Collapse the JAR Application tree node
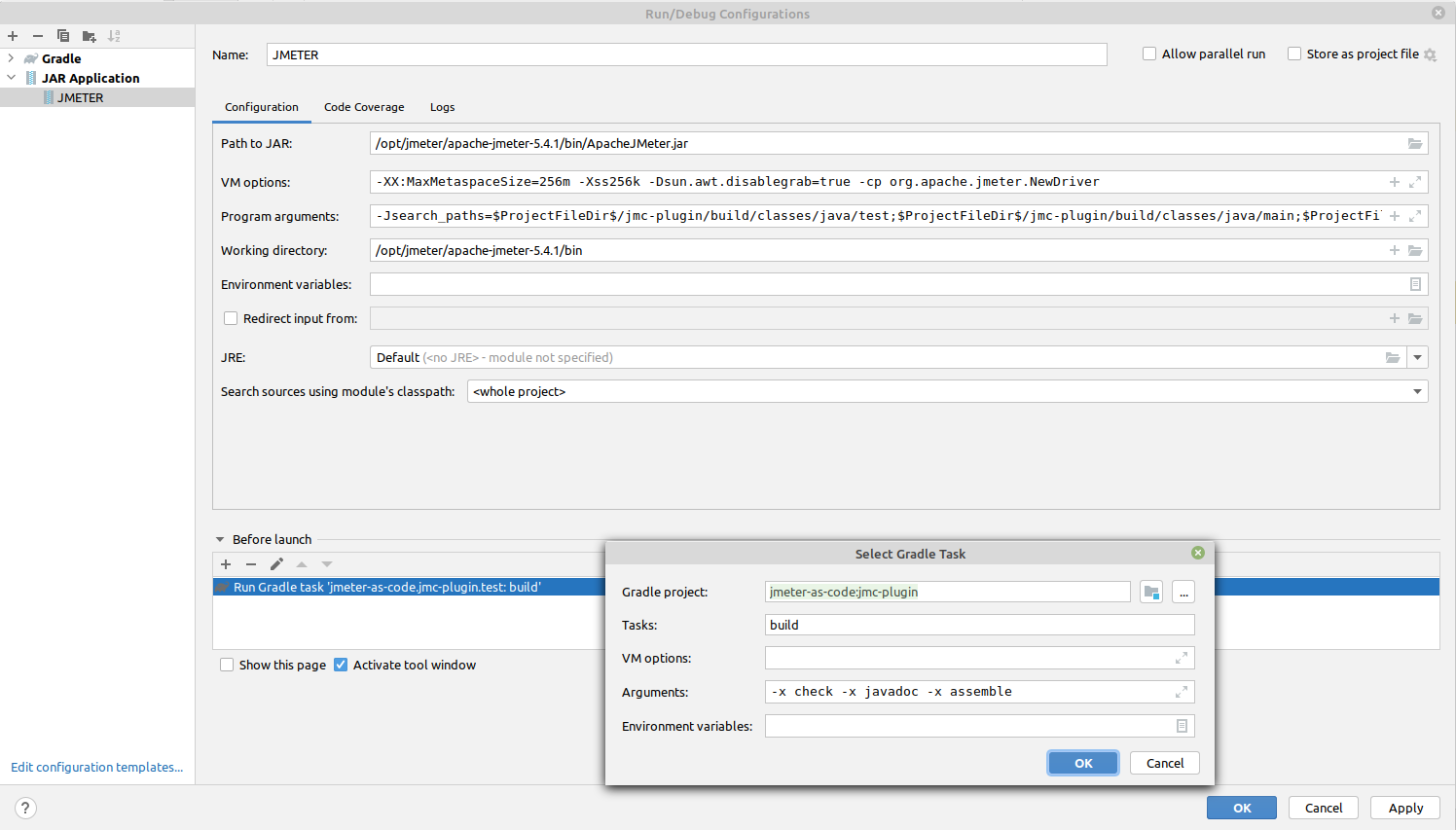1456x830 pixels. point(11,78)
